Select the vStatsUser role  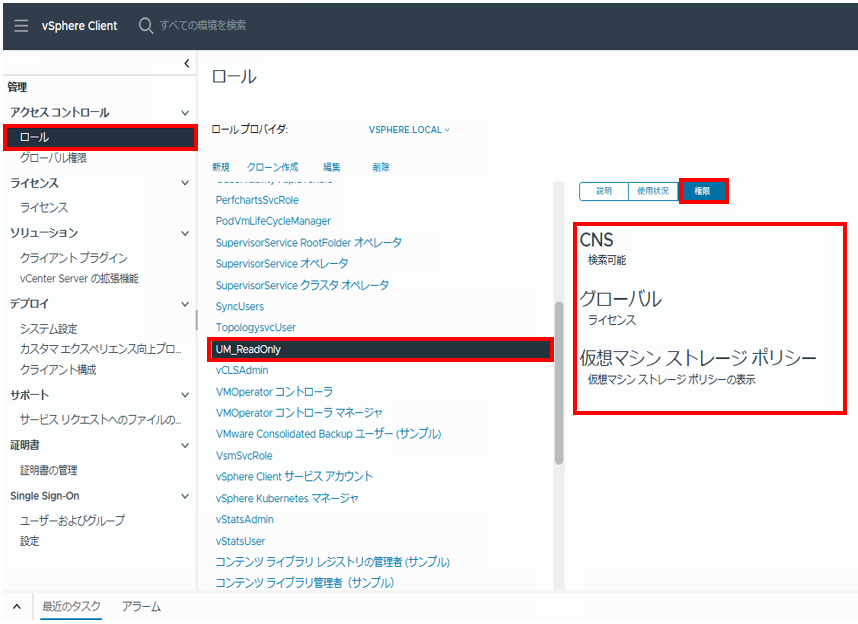[x=240, y=541]
